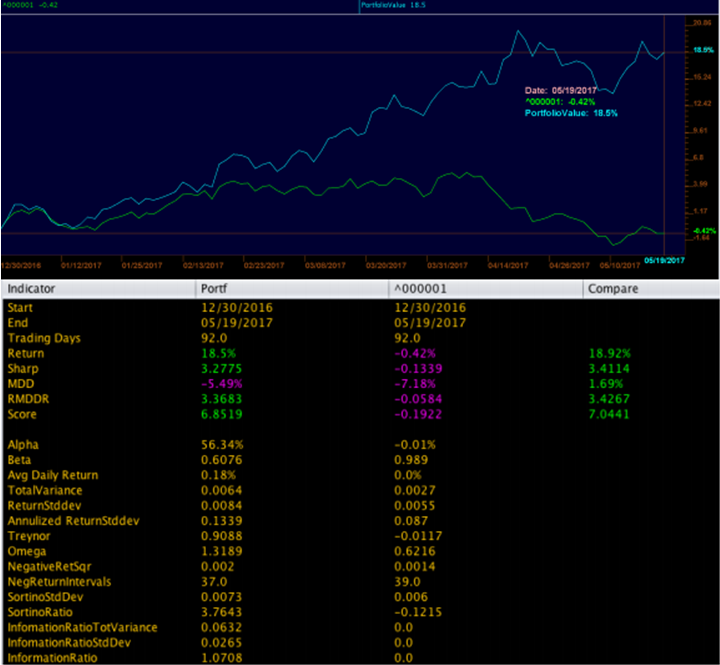Screen dimensions: 720x665
Task: Click the Portf MDD value -5.49%
Action: [222, 384]
